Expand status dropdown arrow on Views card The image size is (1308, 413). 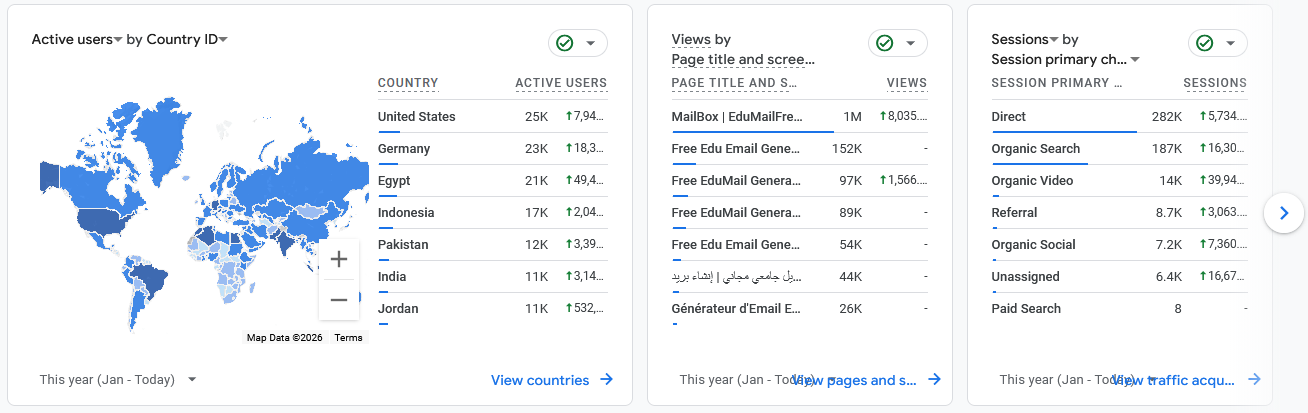pyautogui.click(x=910, y=43)
